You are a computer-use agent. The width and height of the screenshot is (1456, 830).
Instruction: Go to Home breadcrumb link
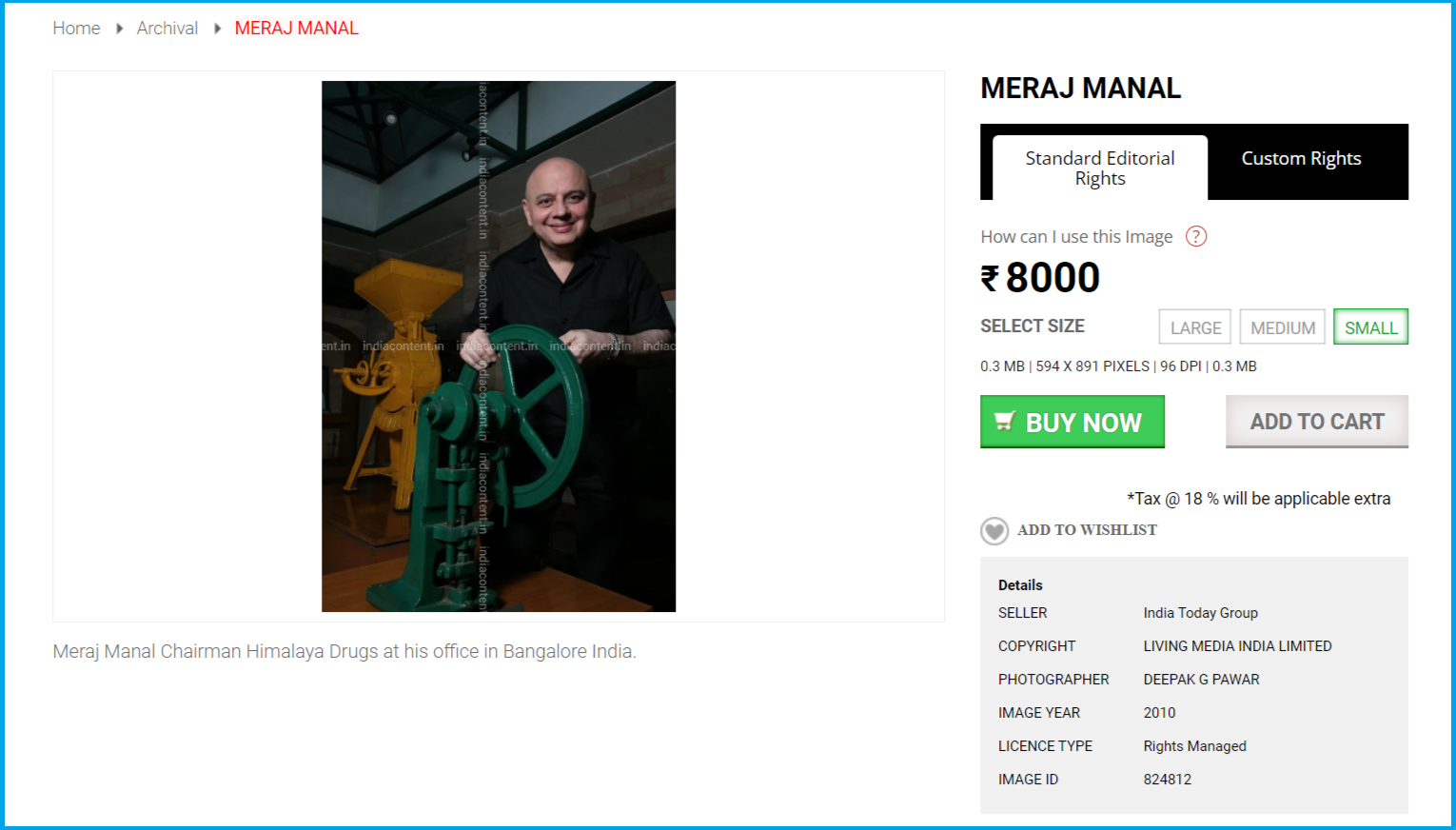76,29
